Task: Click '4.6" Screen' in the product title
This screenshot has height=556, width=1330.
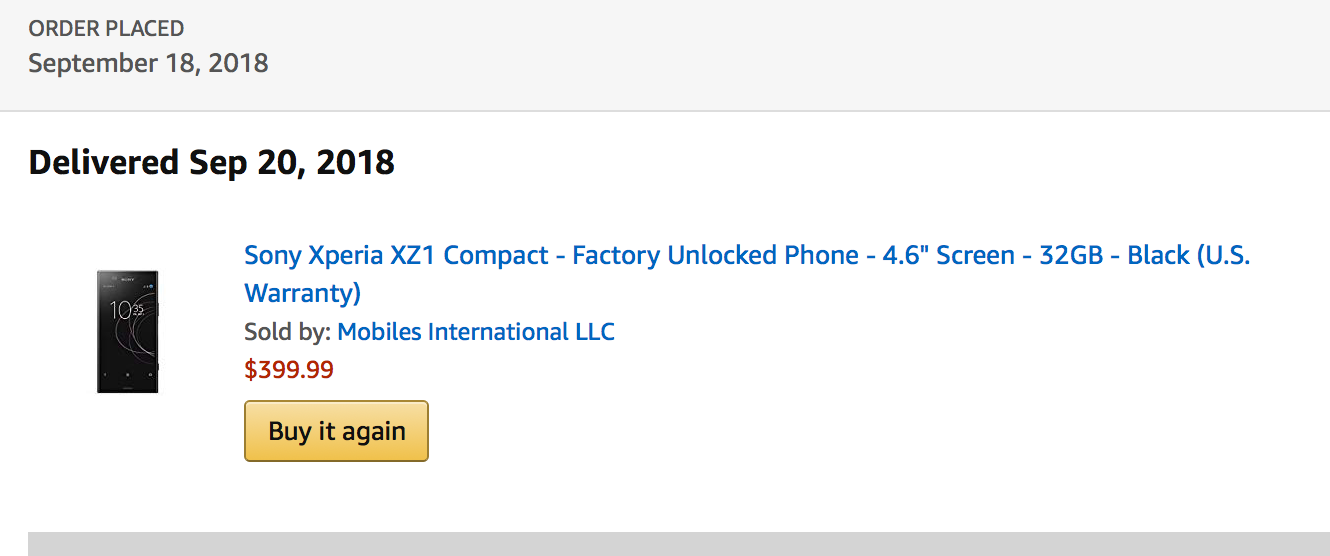Action: tap(944, 256)
